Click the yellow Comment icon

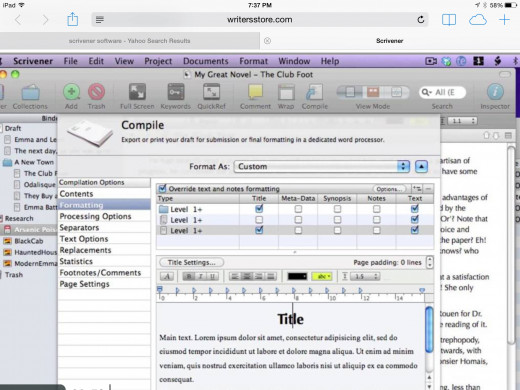coord(255,92)
